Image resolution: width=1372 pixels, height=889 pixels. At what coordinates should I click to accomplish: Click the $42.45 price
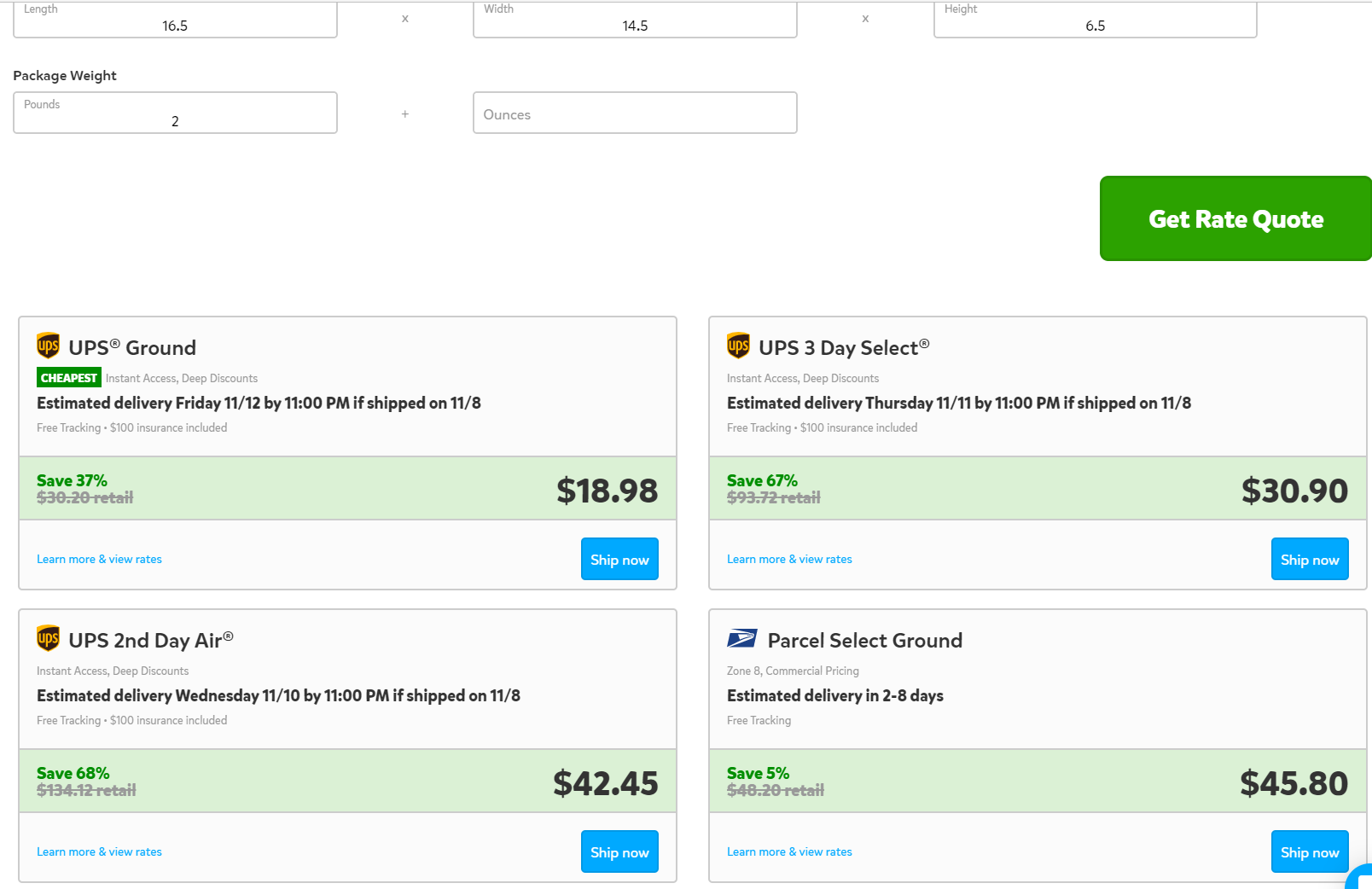point(605,783)
